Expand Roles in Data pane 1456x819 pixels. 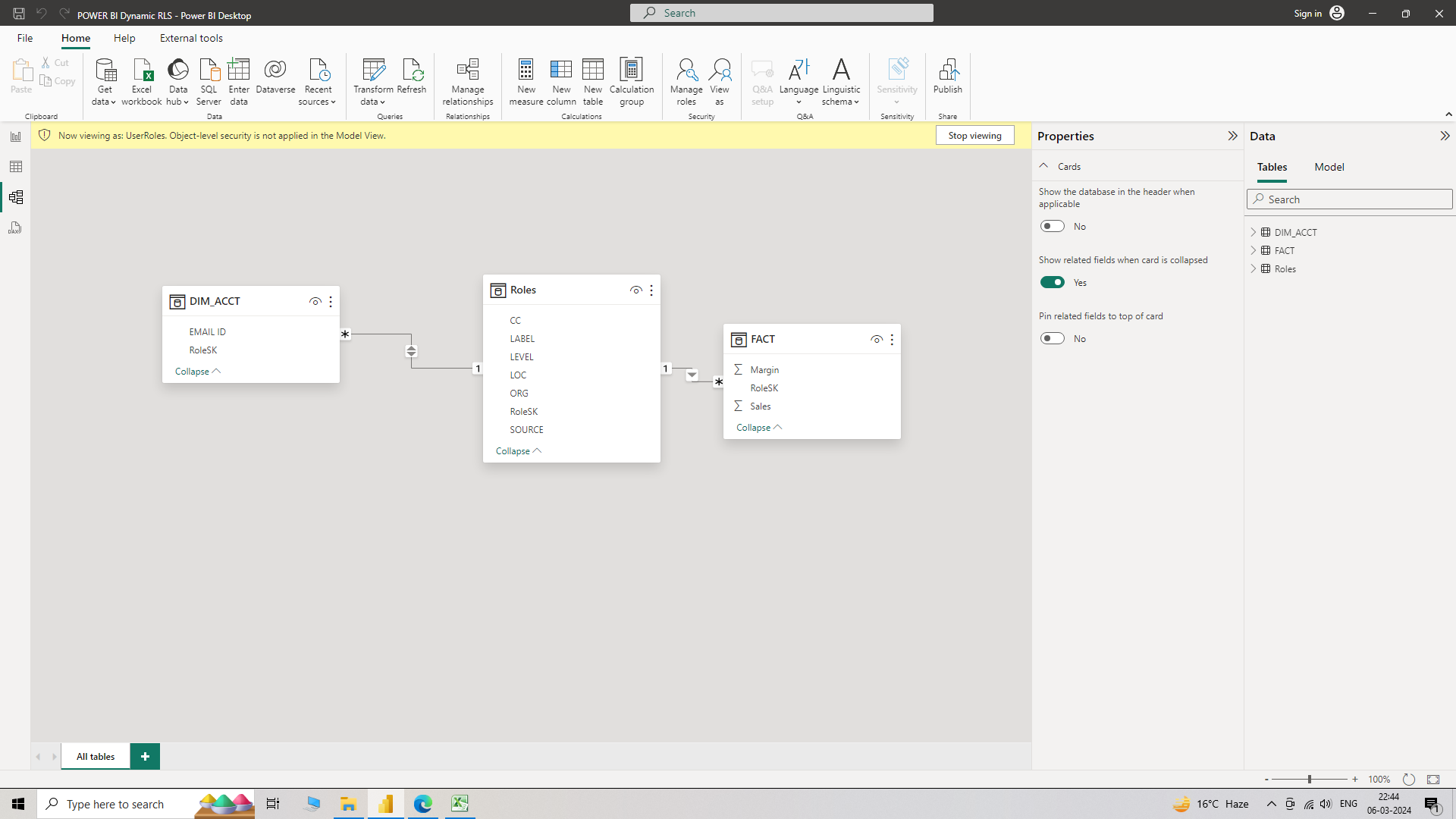click(x=1254, y=268)
